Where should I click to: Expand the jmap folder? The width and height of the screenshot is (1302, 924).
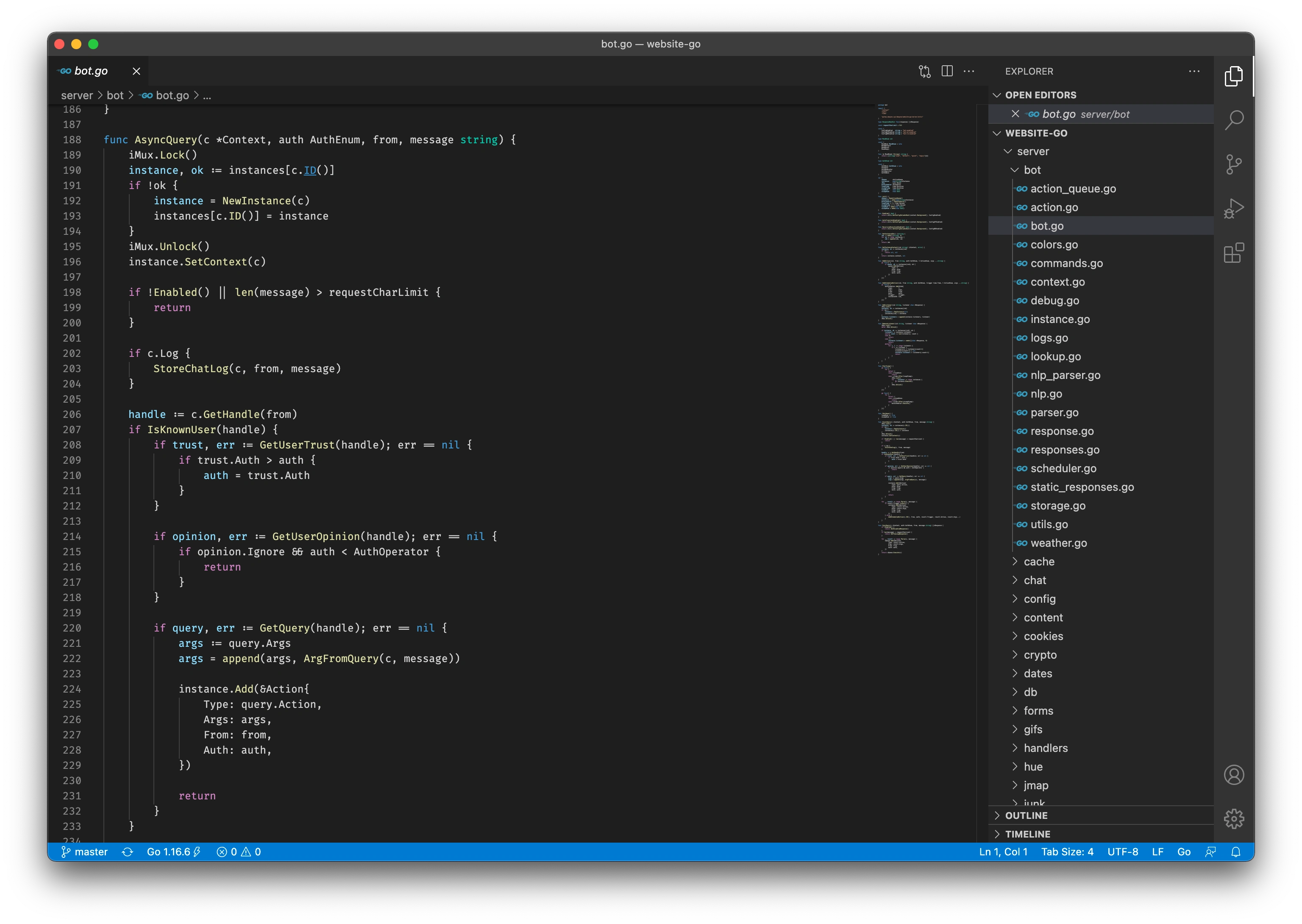(x=1101, y=785)
